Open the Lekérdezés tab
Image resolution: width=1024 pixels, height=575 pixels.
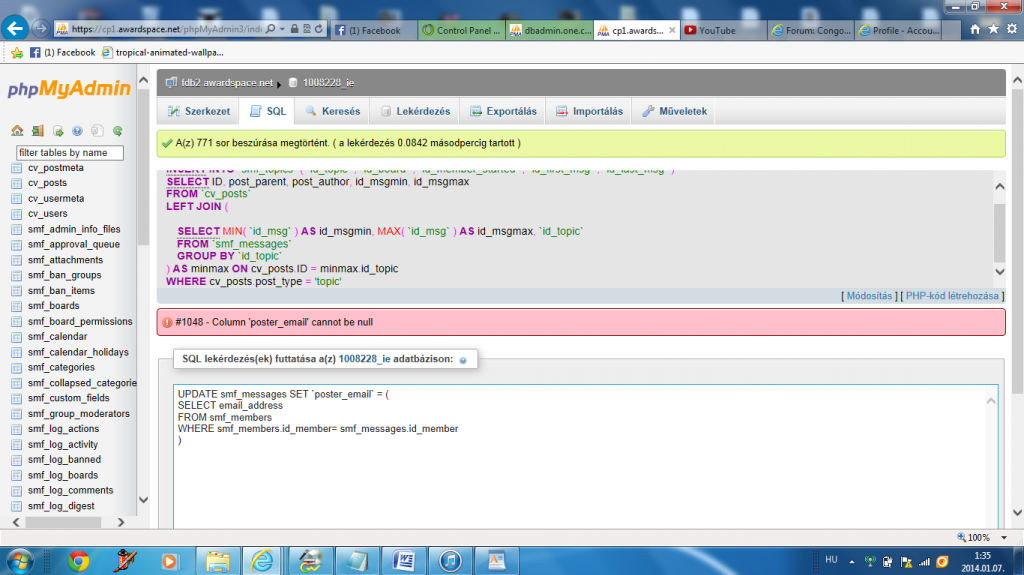tap(415, 111)
